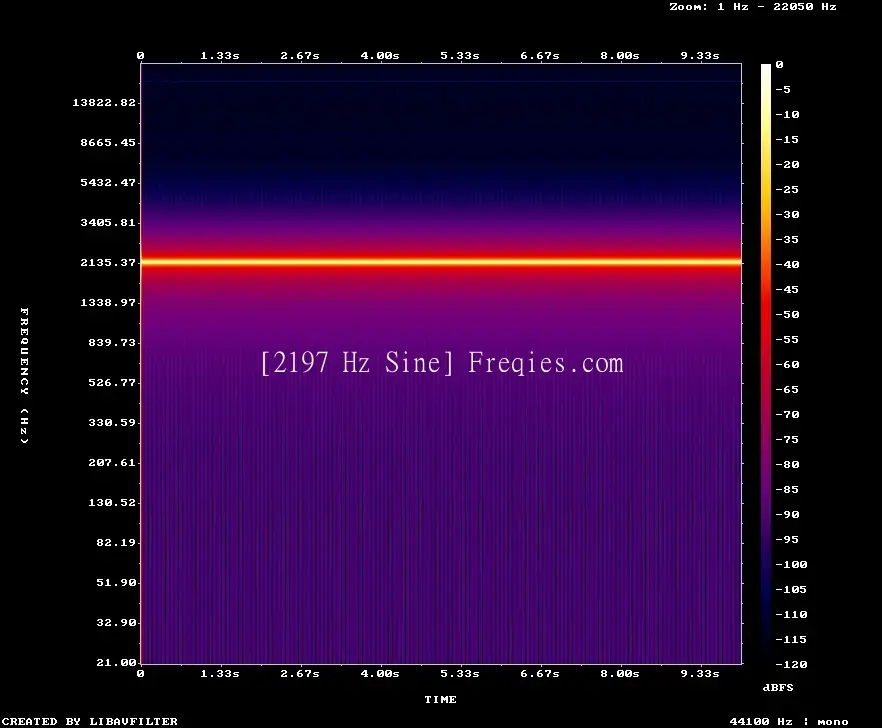The image size is (882, 728).
Task: Select the -50 dBFS scale label
Action: coord(787,314)
